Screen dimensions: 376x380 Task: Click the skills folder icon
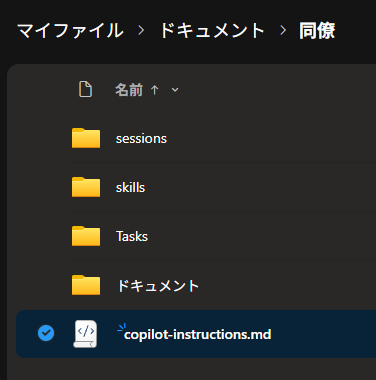pos(86,187)
